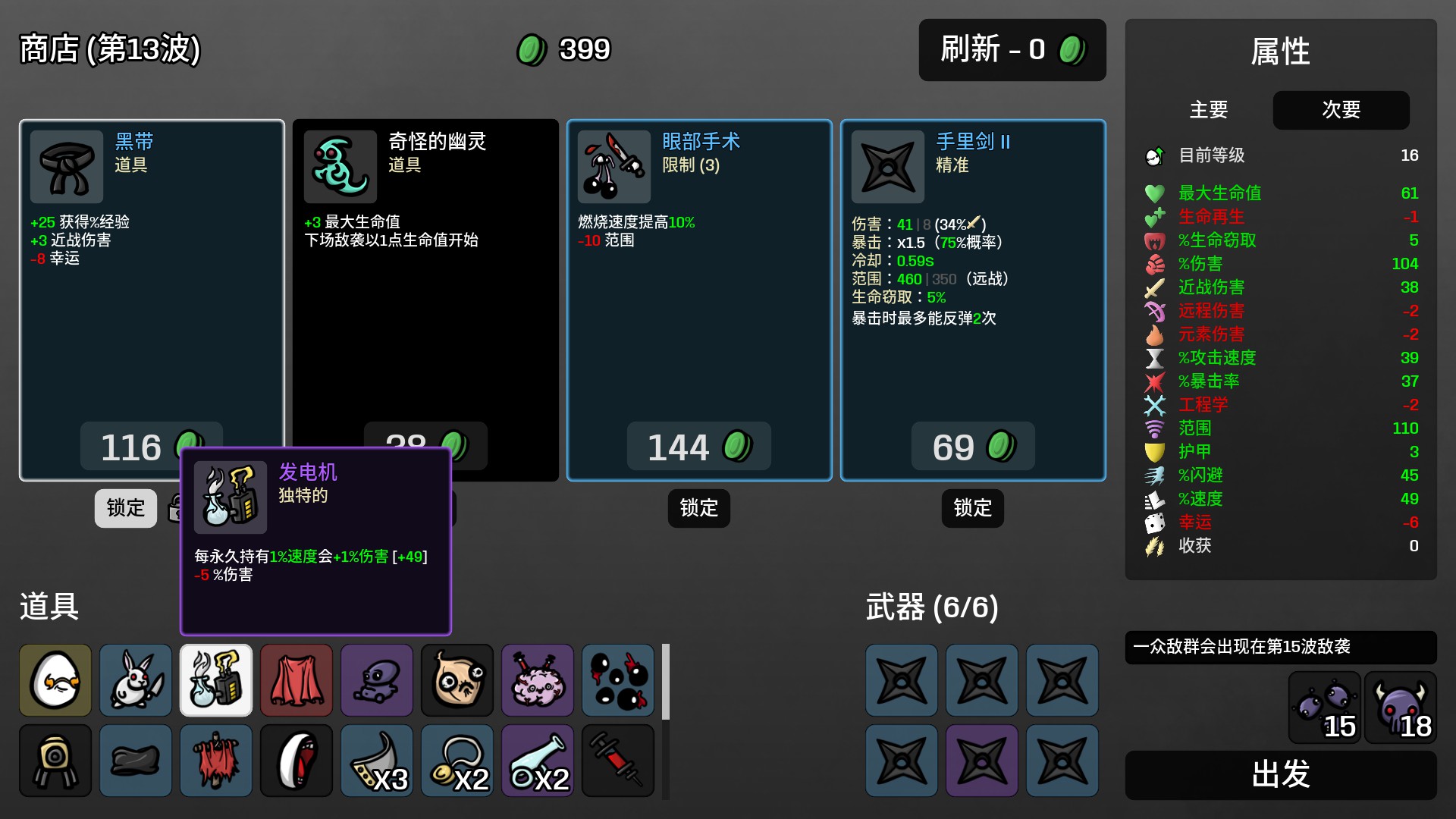Image resolution: width=1456 pixels, height=819 pixels.
Task: Select the white rabbit item icon
Action: (136, 680)
